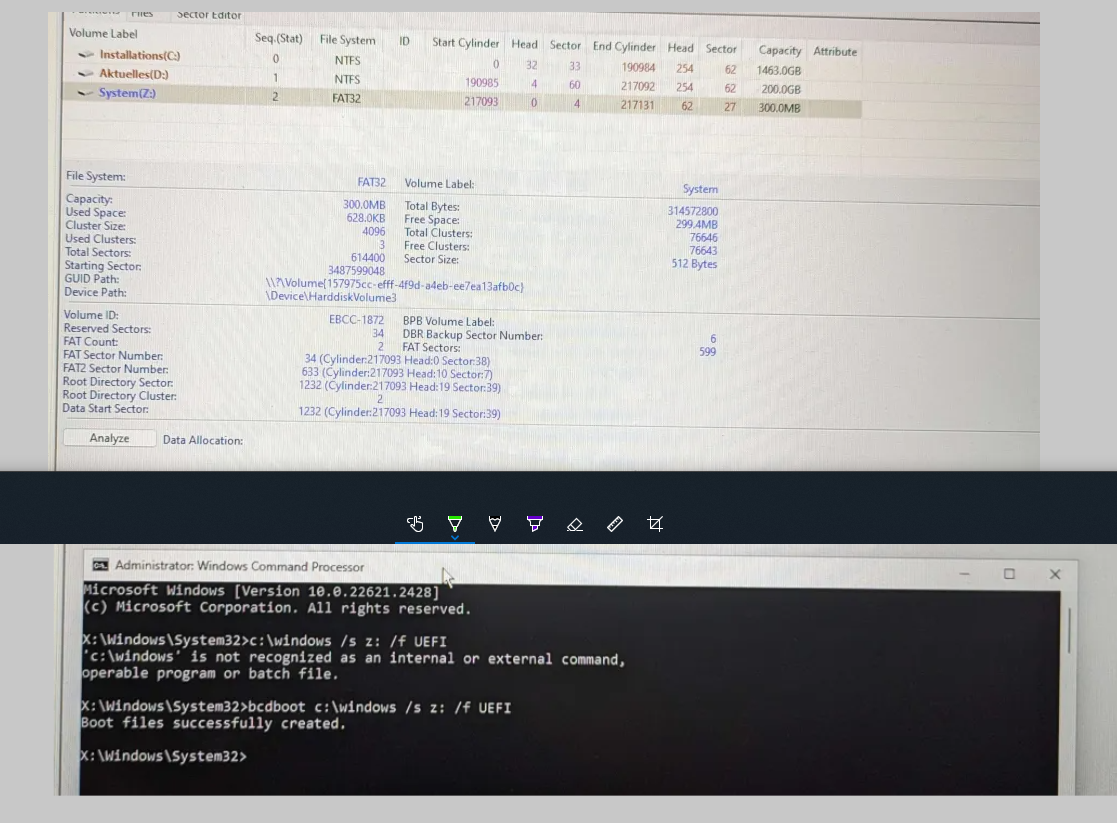This screenshot has width=1117, height=823.
Task: Minimize the Command Processor window
Action: coord(965,574)
